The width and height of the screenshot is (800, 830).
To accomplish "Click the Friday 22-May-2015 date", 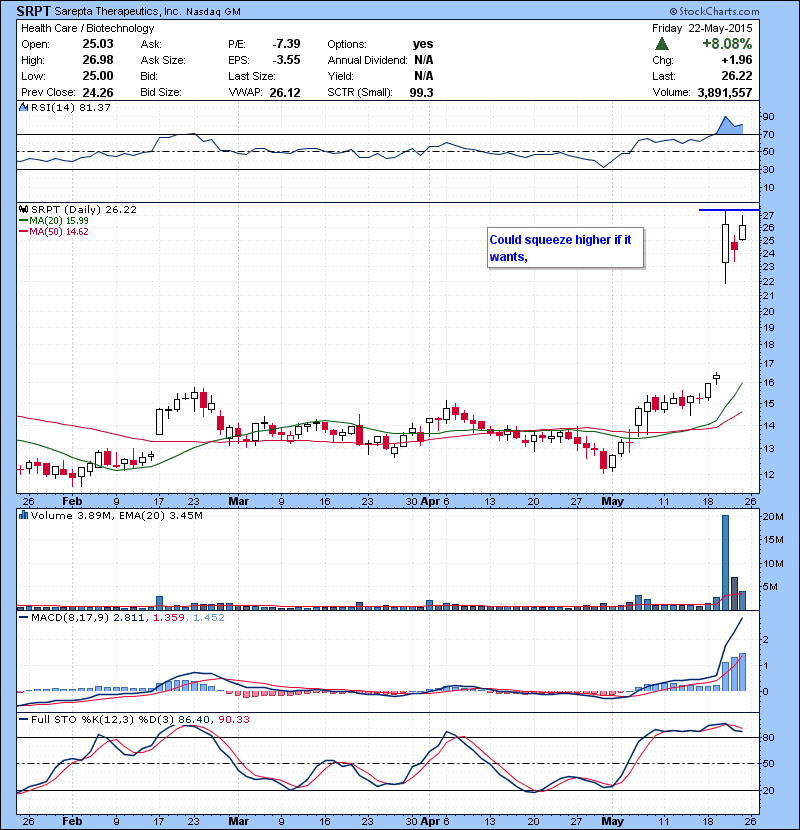I will 702,28.
